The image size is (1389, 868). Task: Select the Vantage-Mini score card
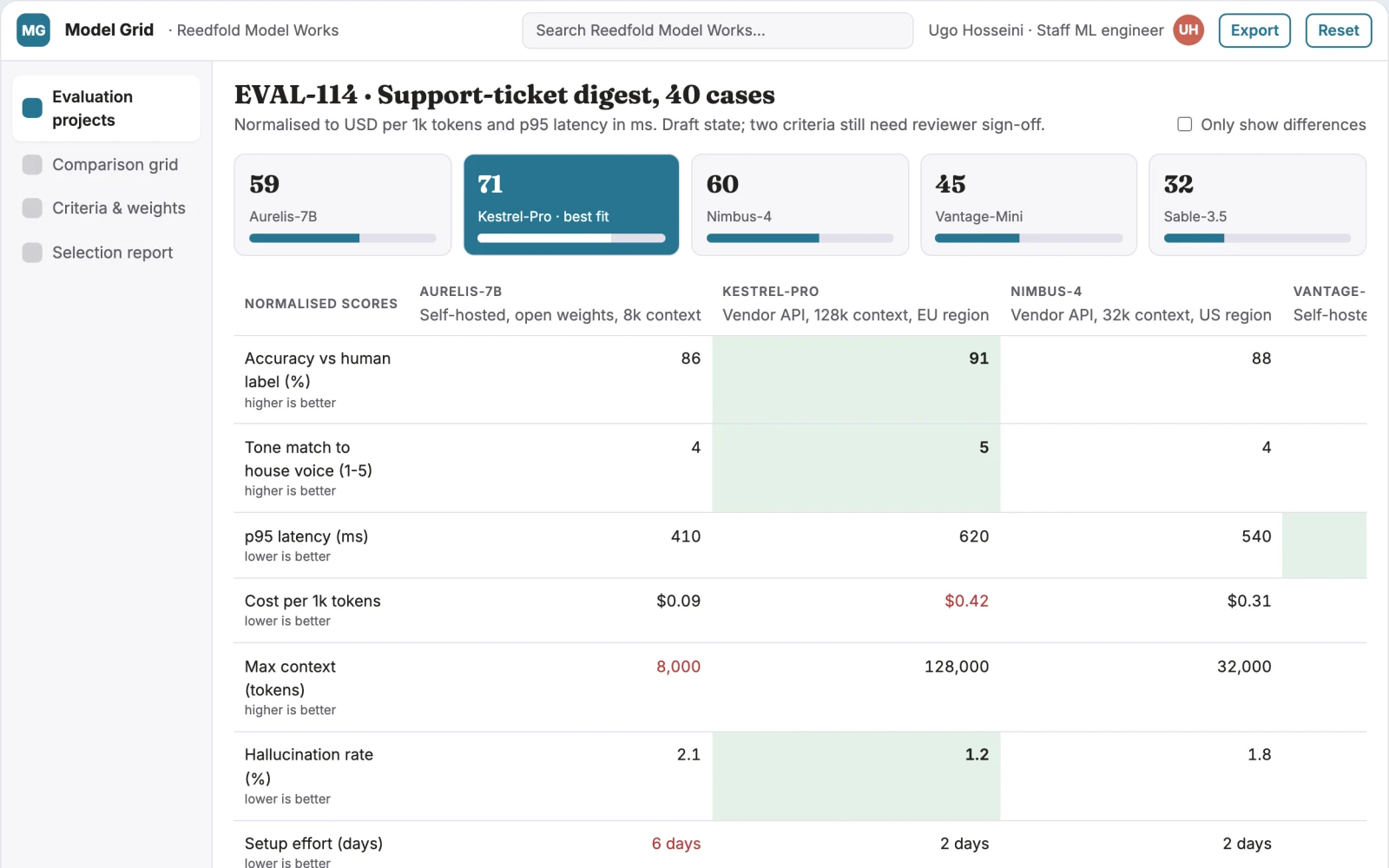coord(1029,205)
